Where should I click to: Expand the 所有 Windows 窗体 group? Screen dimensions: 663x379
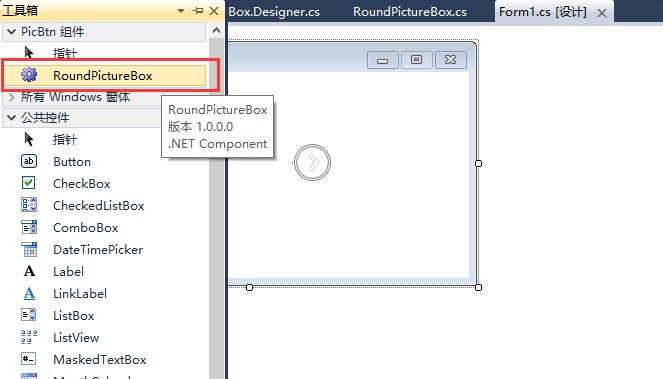click(11, 98)
